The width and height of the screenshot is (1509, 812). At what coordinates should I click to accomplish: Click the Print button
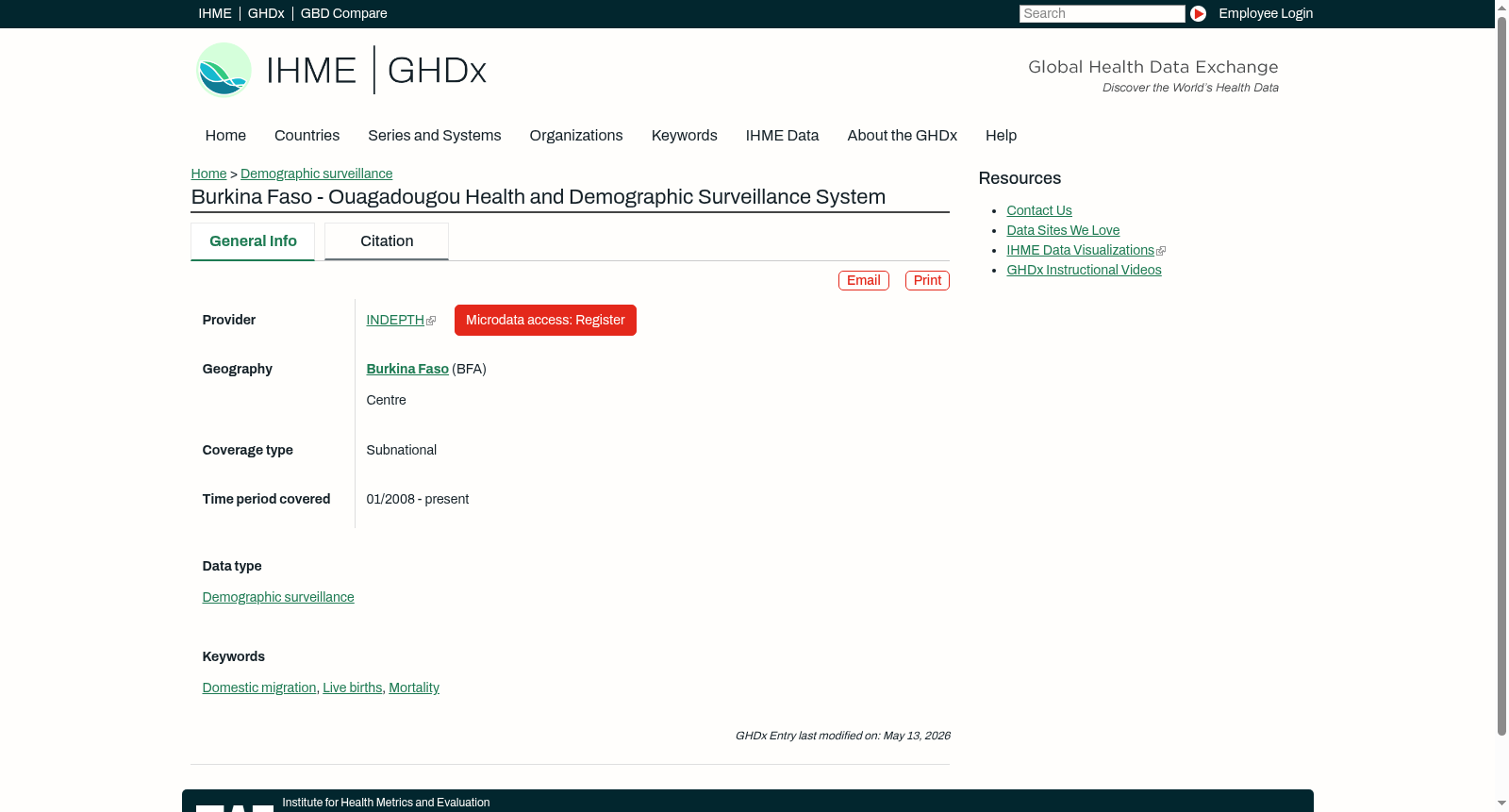point(927,280)
